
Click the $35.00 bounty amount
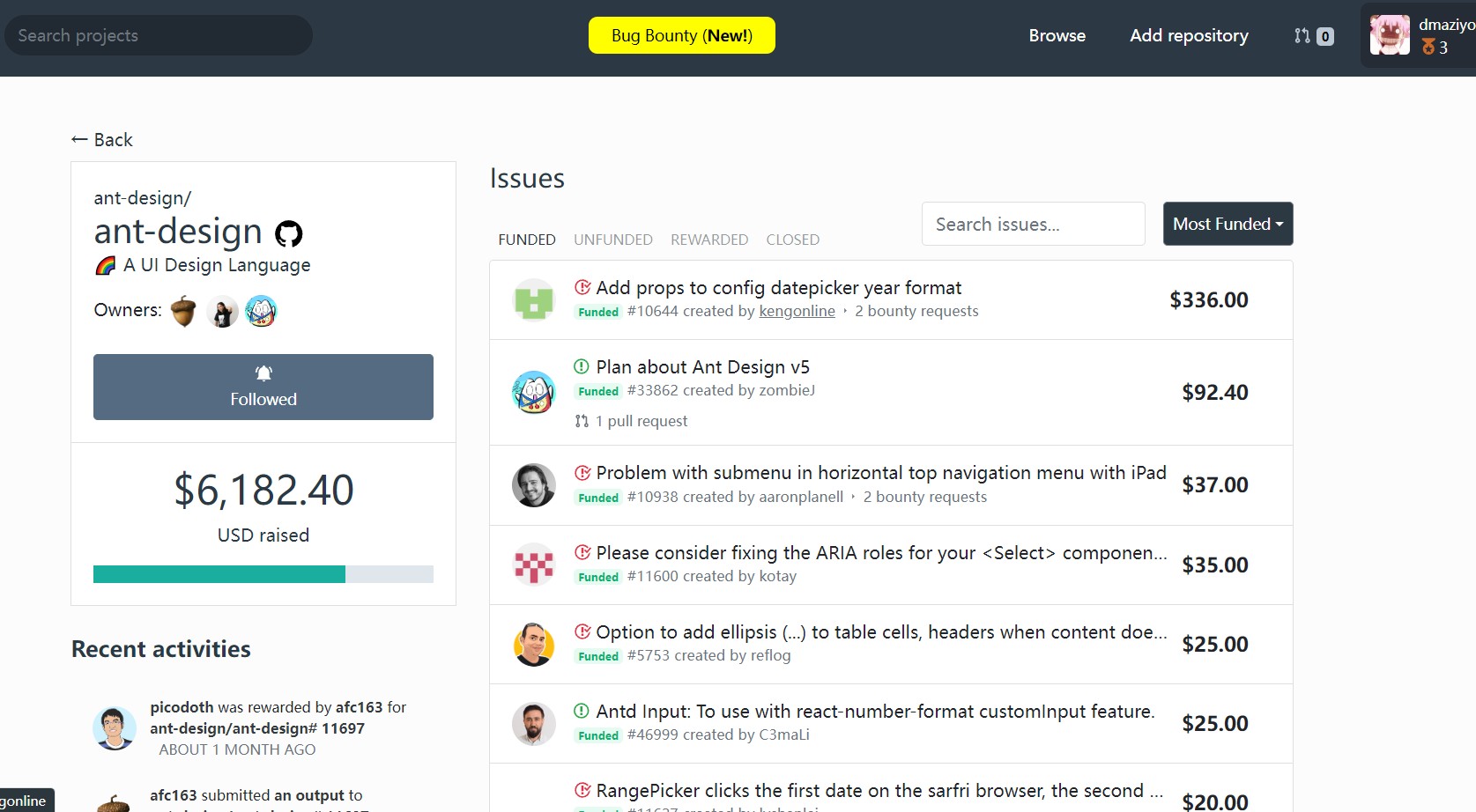[1215, 565]
